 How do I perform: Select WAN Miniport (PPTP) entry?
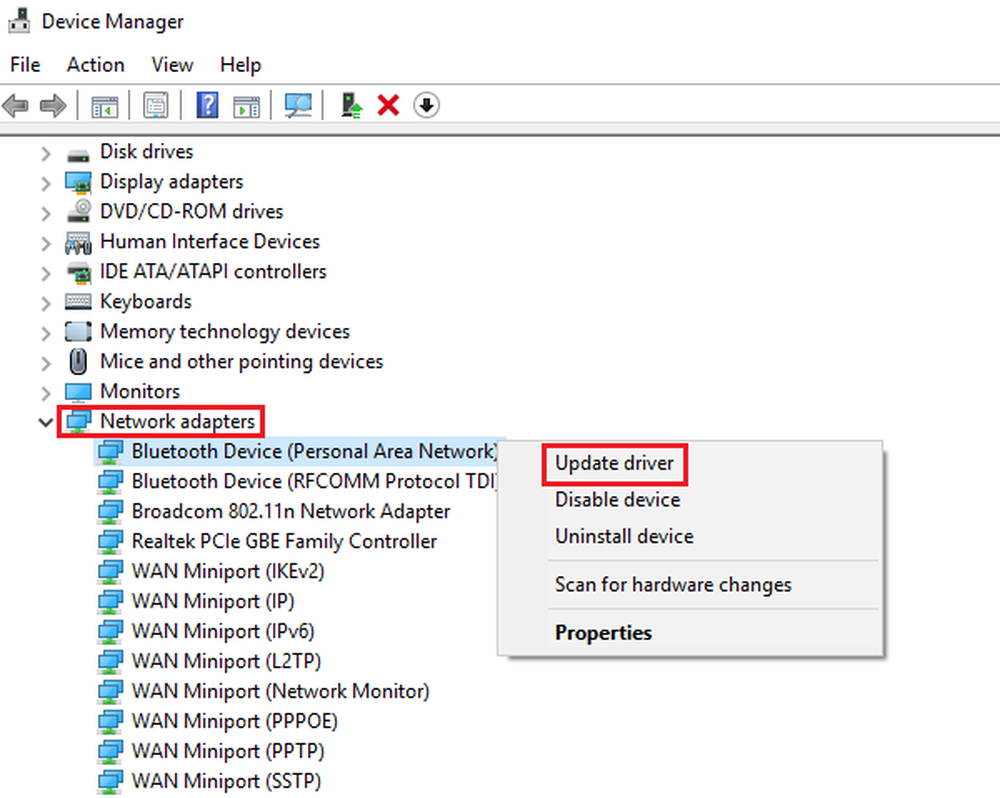(228, 751)
